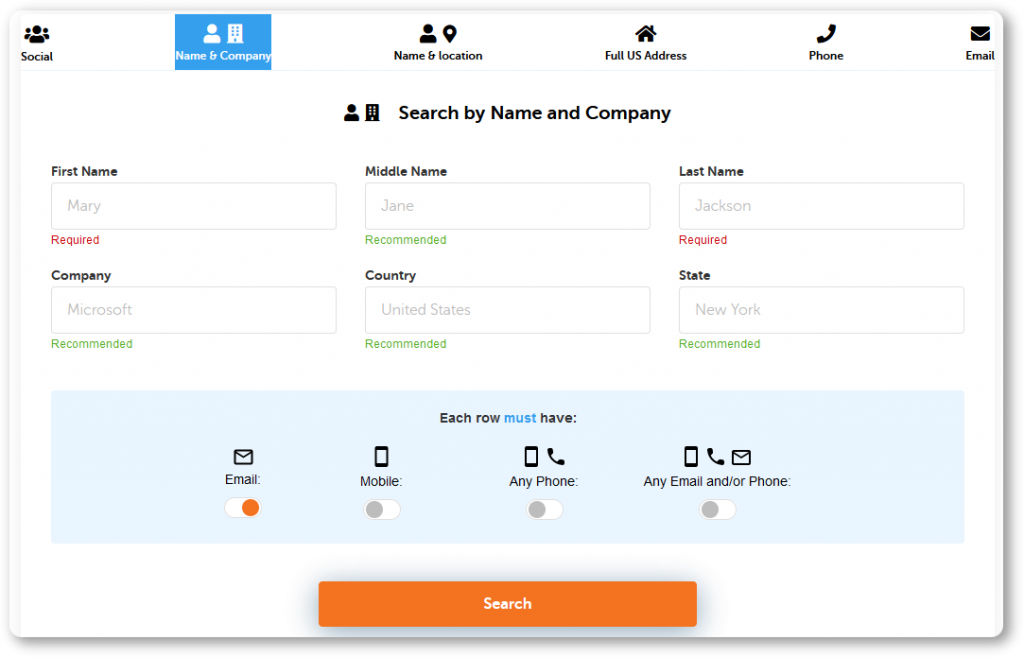Viewport: 1024px width, 657px height.
Task: Open the Full US Address tab
Action: [x=645, y=42]
